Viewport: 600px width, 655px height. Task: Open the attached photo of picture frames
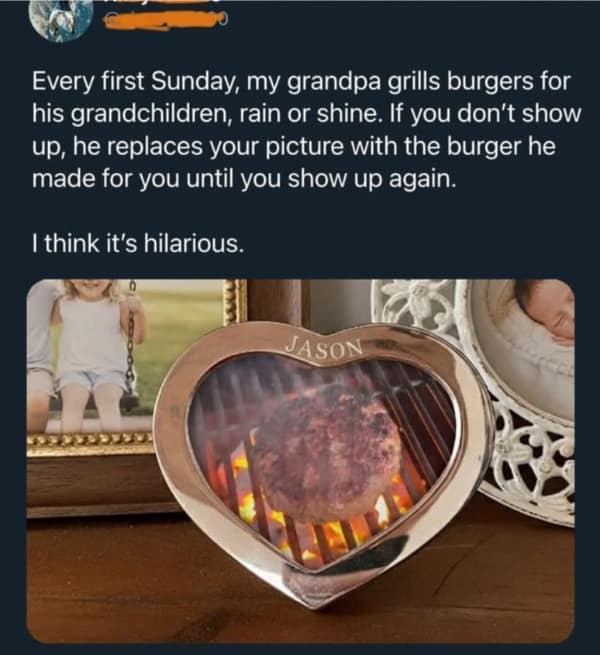(300, 461)
